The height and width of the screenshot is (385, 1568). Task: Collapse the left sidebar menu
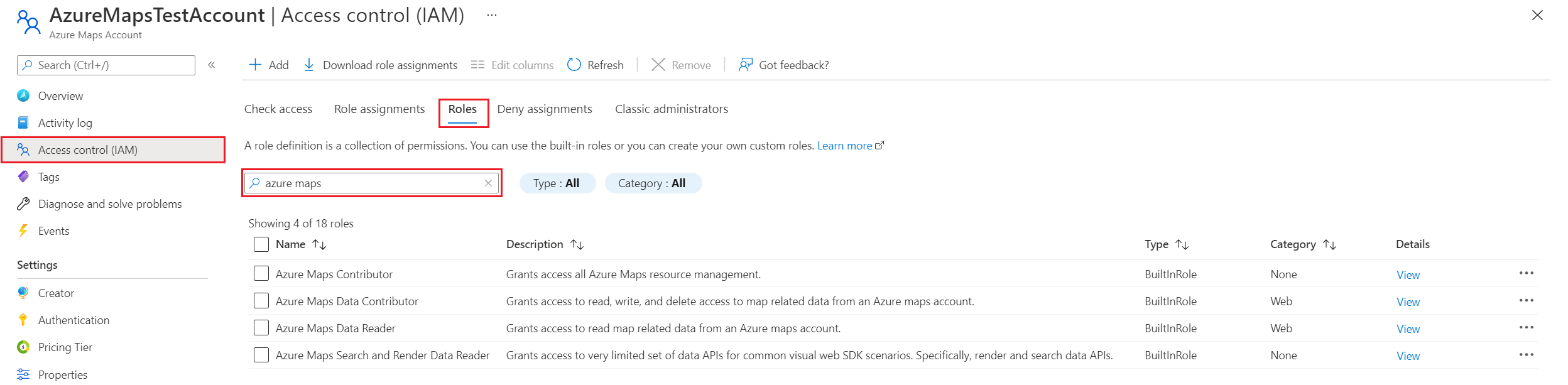click(212, 65)
